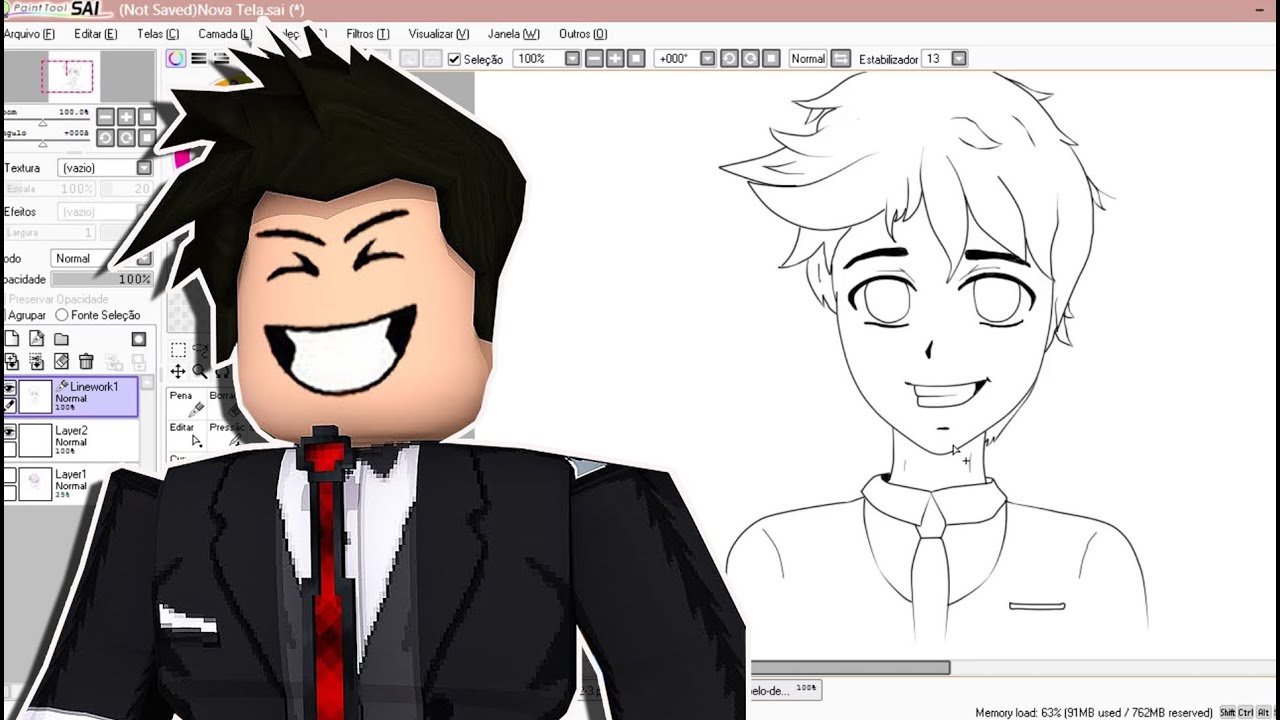Viewport: 1280px width, 720px height.
Task: Select the magnifier zoom tool
Action: pyautogui.click(x=199, y=372)
